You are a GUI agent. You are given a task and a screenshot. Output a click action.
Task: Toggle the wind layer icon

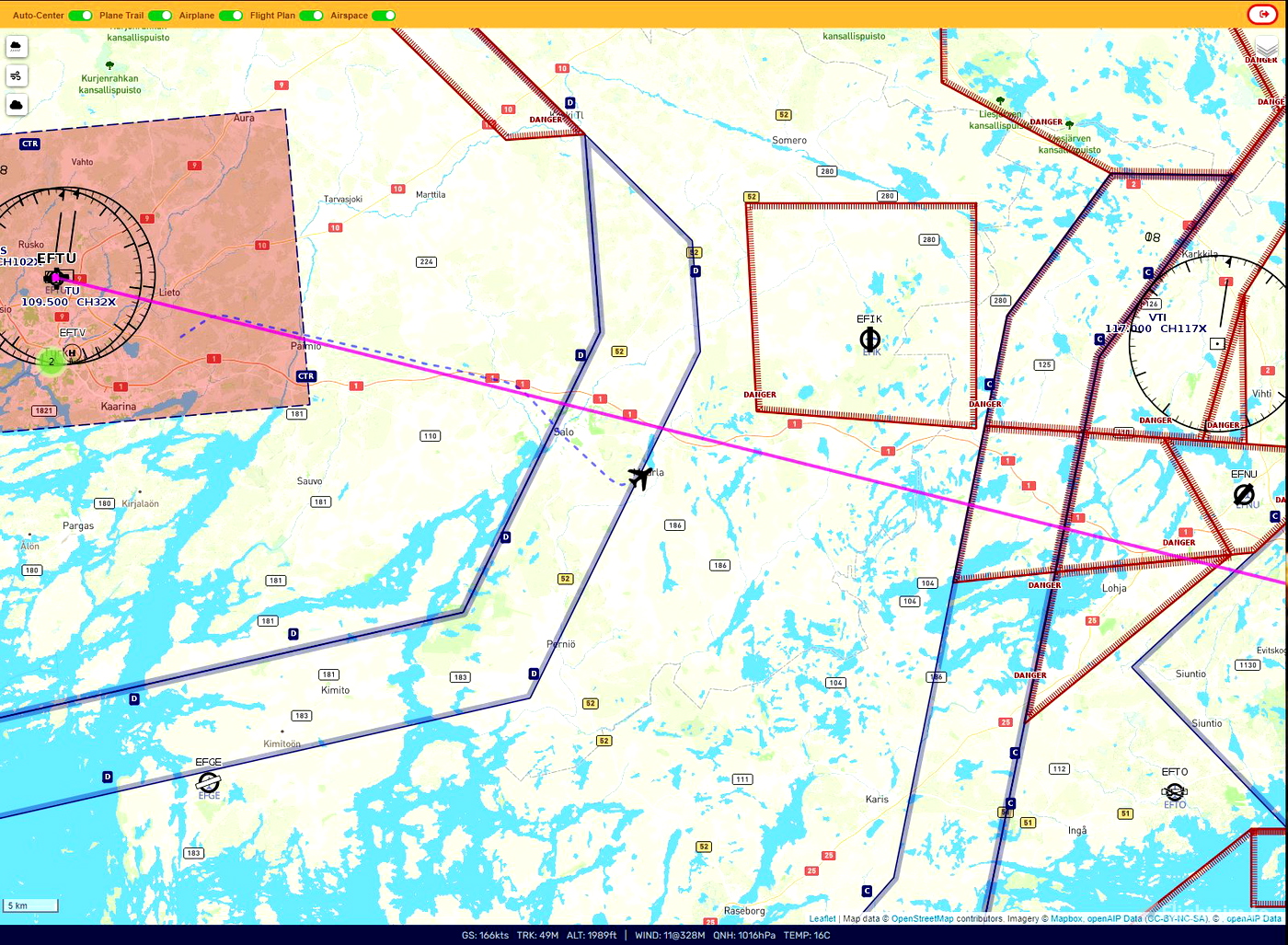pyautogui.click(x=17, y=75)
